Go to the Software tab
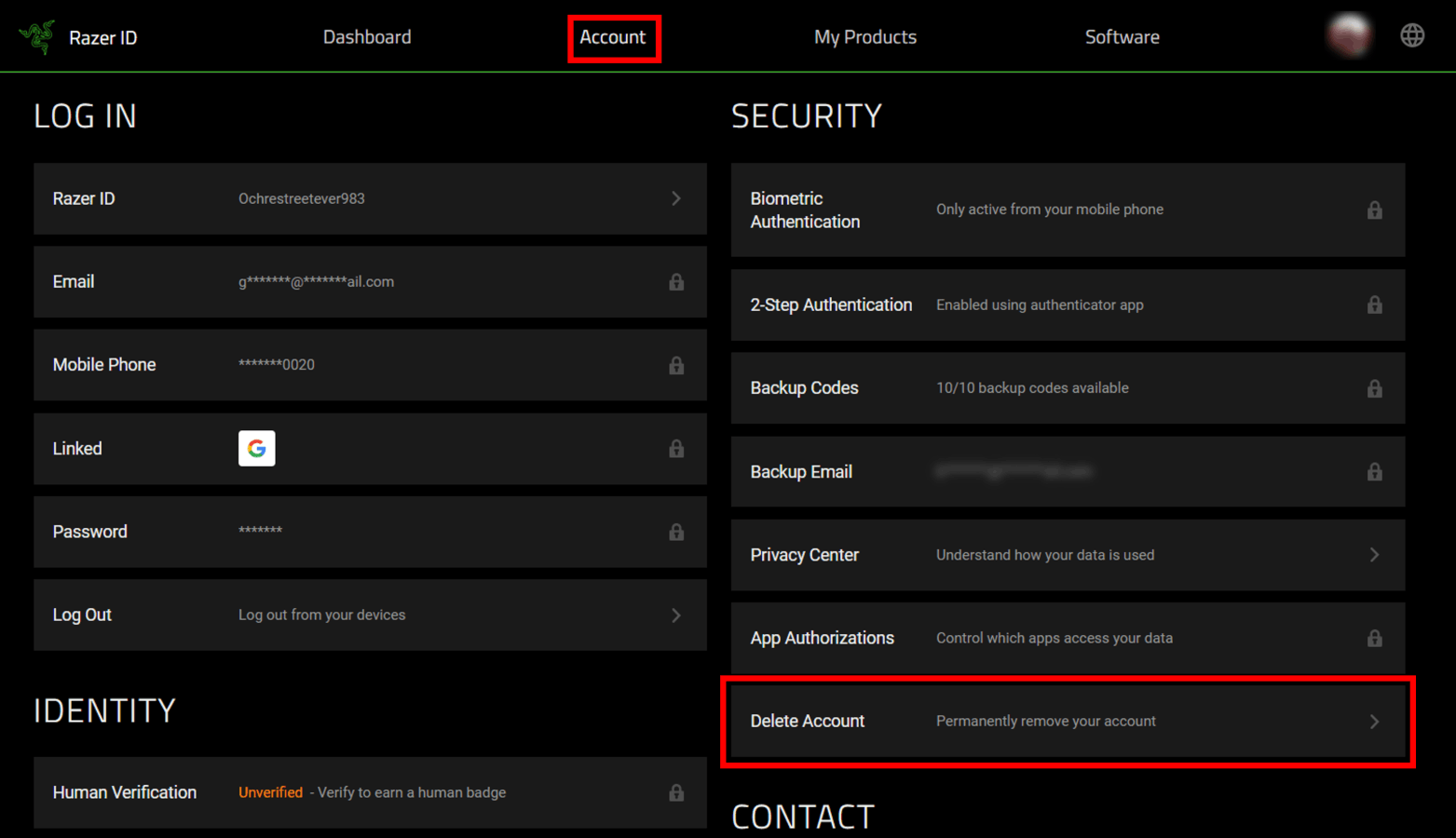The height and width of the screenshot is (838, 1456). [x=1122, y=36]
